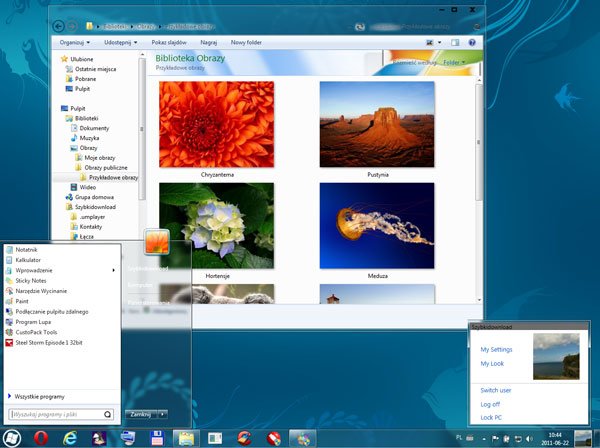600x448 pixels.
Task: Select Wideo library
Action: coord(83,187)
